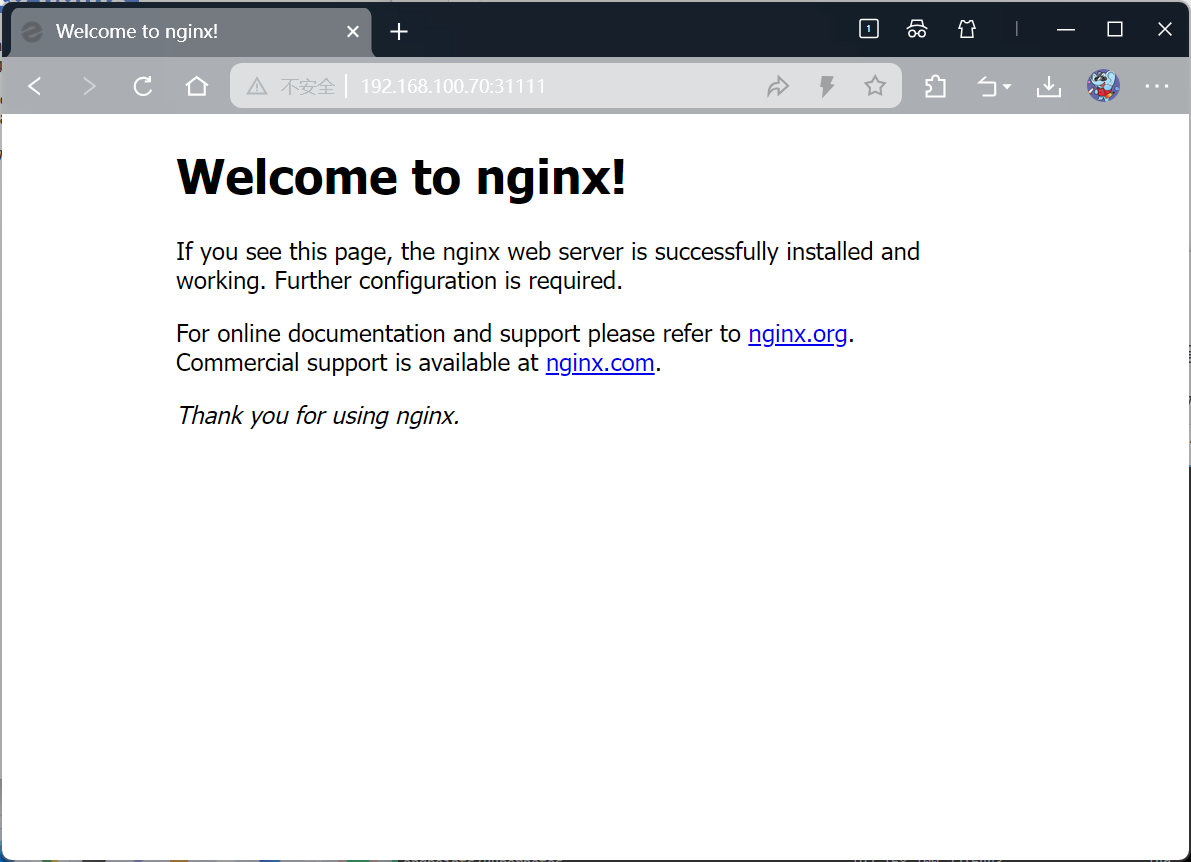
Task: Open a new tab with plus button
Action: click(399, 31)
